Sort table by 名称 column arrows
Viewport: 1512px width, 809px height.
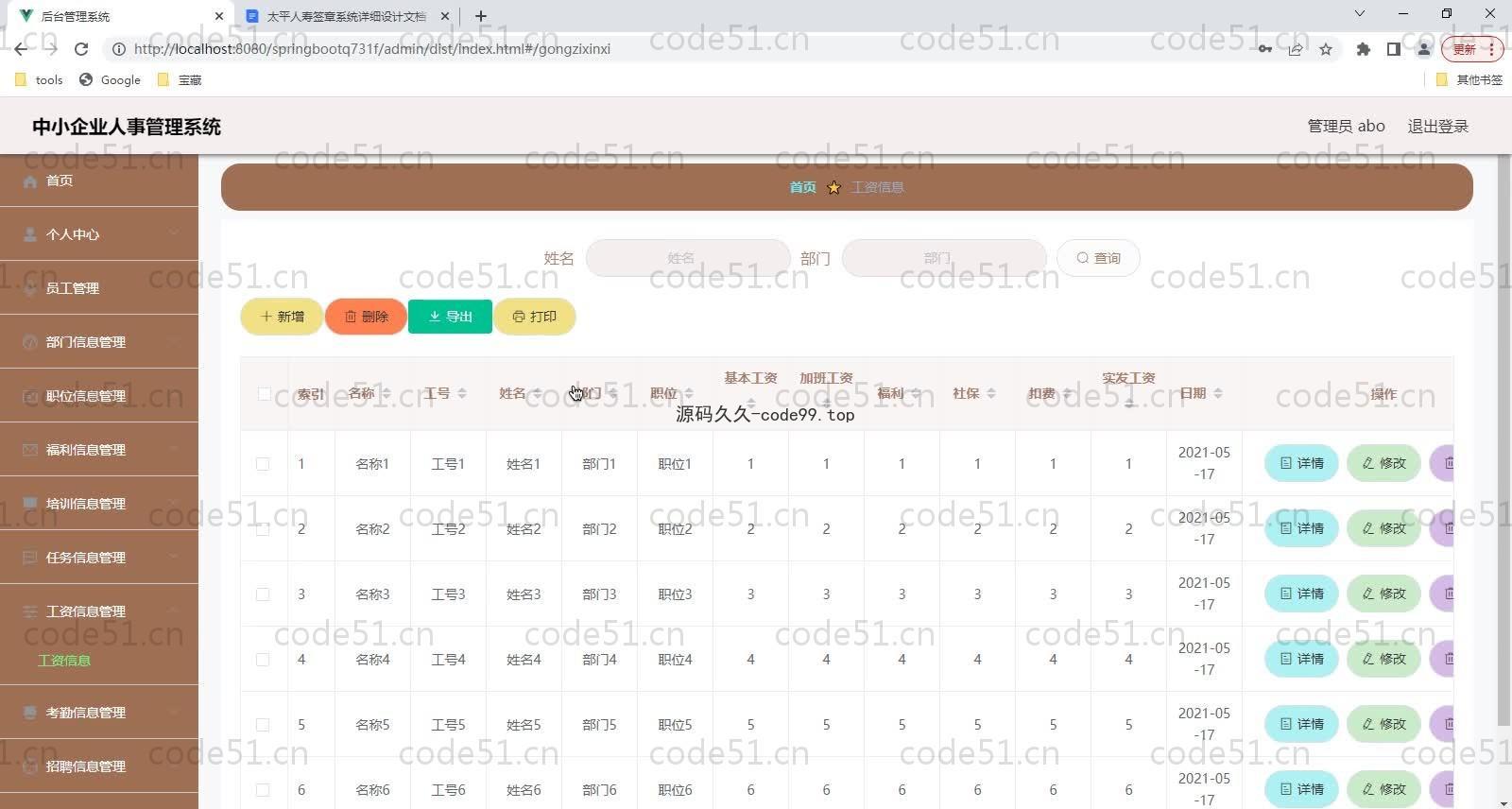[387, 393]
